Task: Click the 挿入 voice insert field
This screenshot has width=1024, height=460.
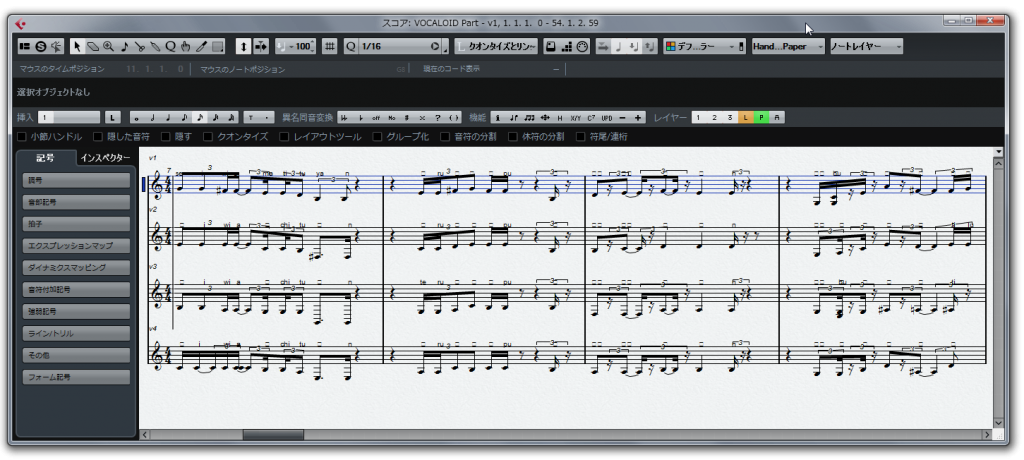Action: 69,118
